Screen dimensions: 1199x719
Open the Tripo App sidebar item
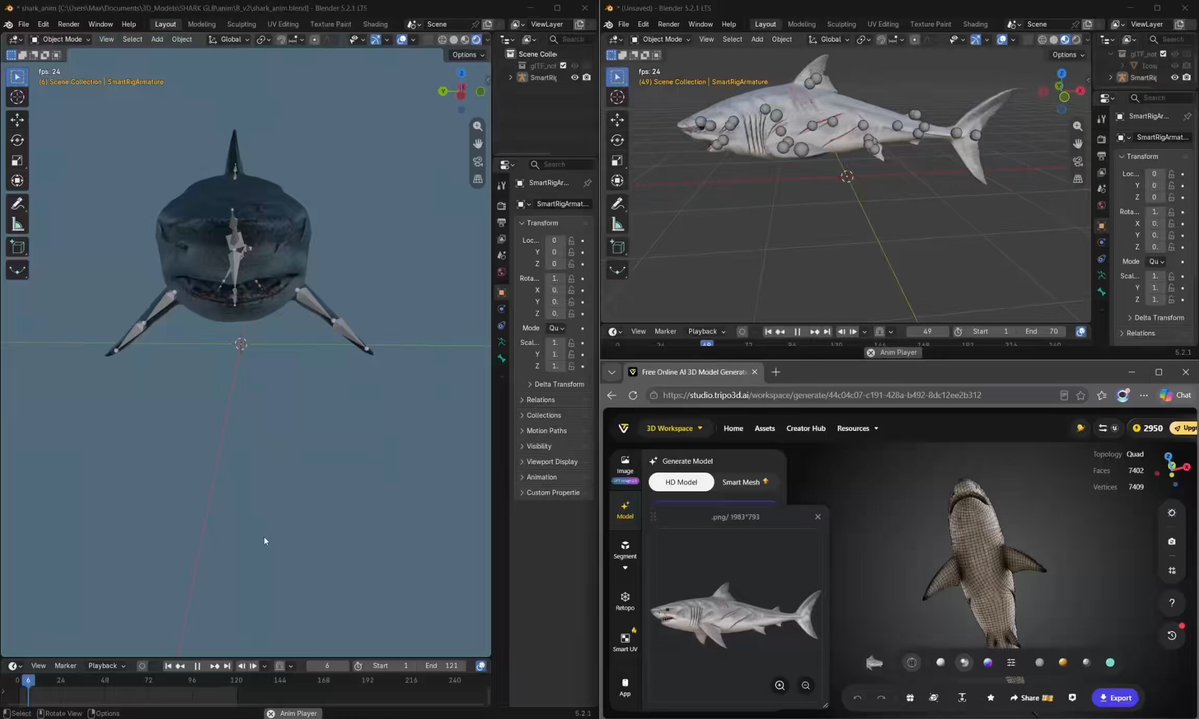pyautogui.click(x=625, y=687)
